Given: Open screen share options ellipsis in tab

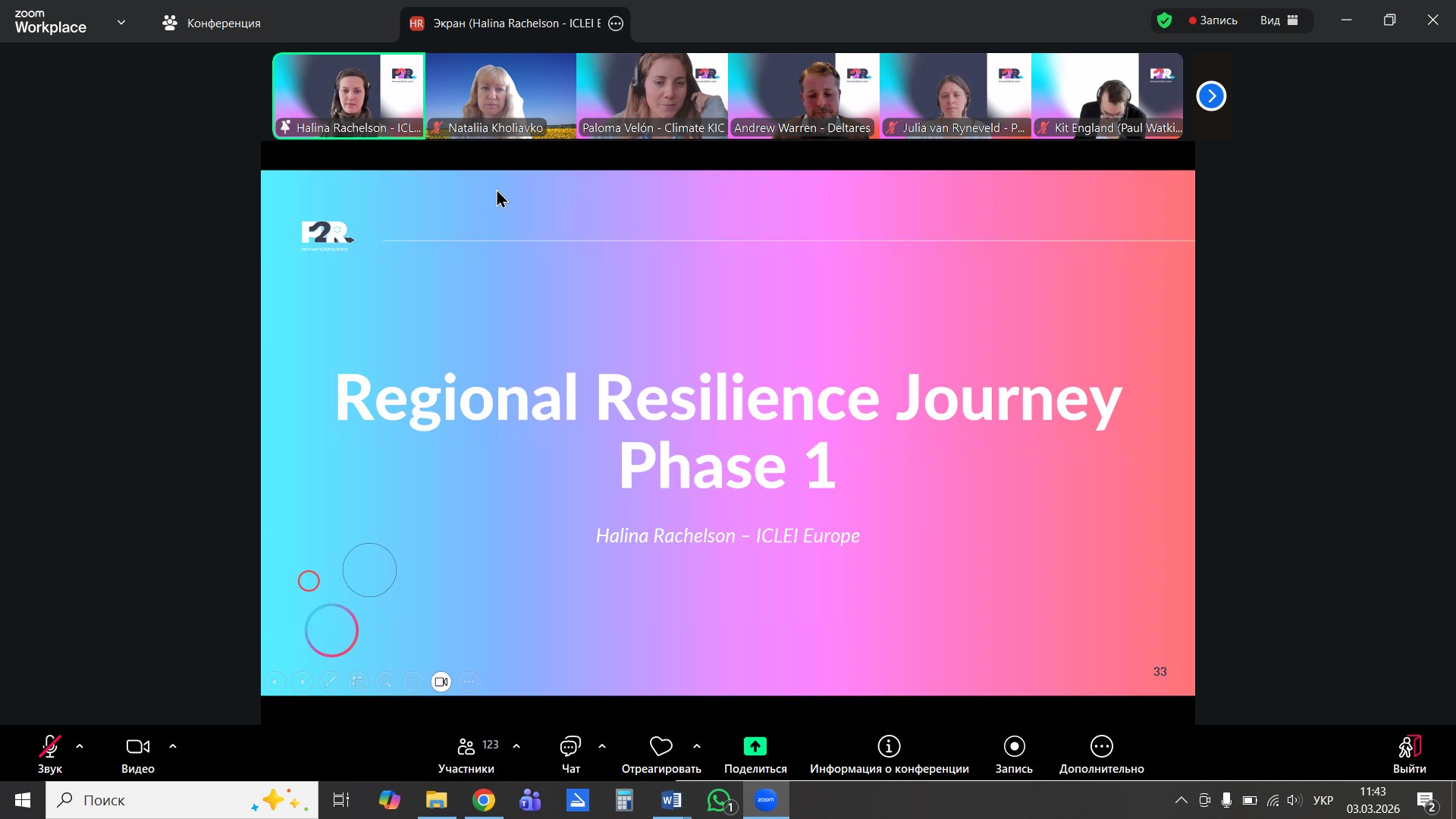Looking at the screenshot, I should point(616,24).
